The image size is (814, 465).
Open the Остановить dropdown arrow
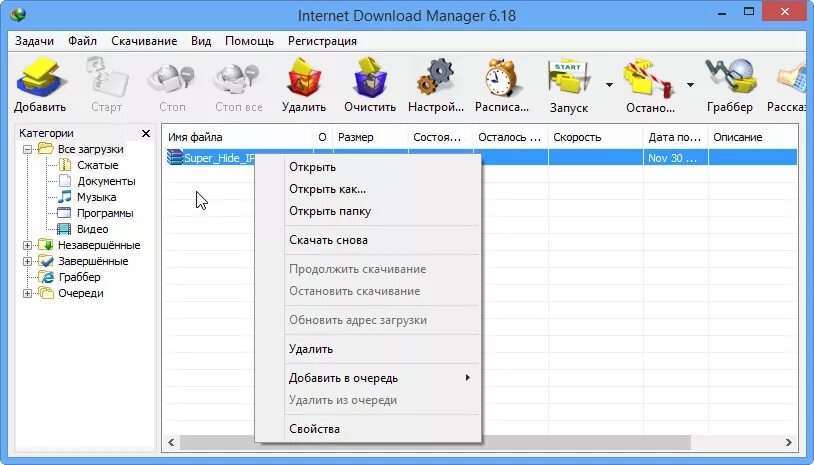pyautogui.click(x=690, y=85)
